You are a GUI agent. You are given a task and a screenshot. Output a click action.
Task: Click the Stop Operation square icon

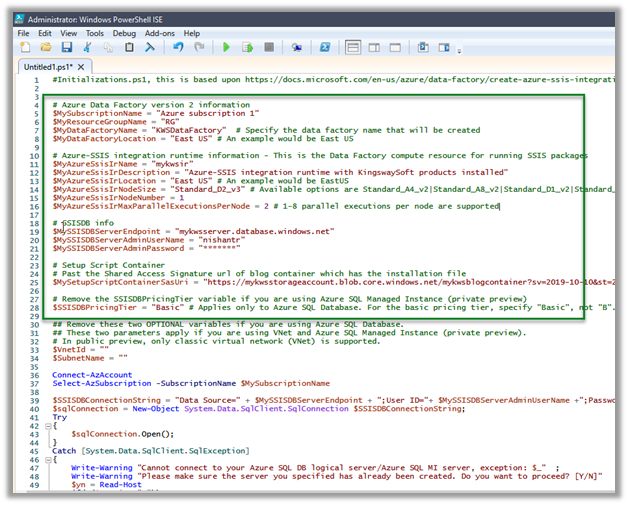point(269,47)
